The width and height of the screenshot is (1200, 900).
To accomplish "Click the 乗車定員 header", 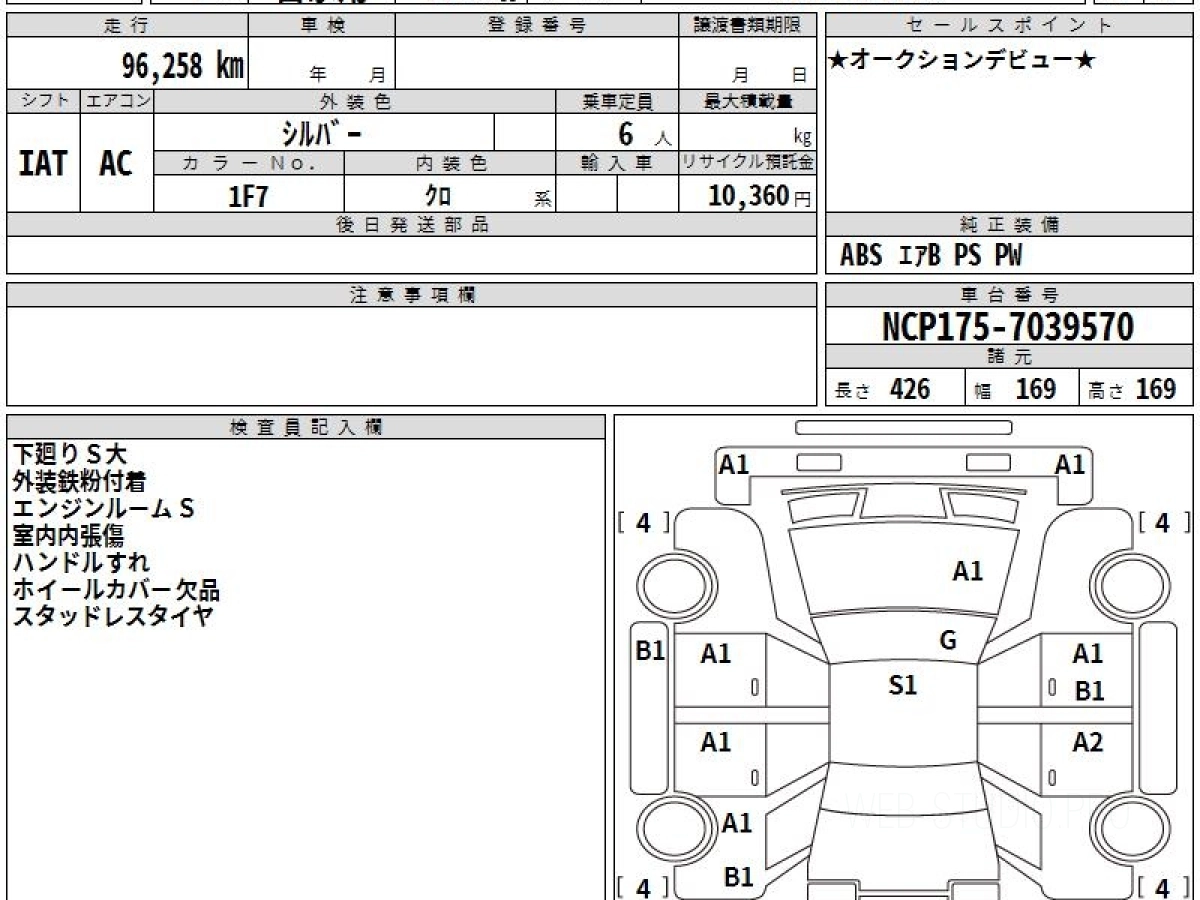I will pos(617,101).
